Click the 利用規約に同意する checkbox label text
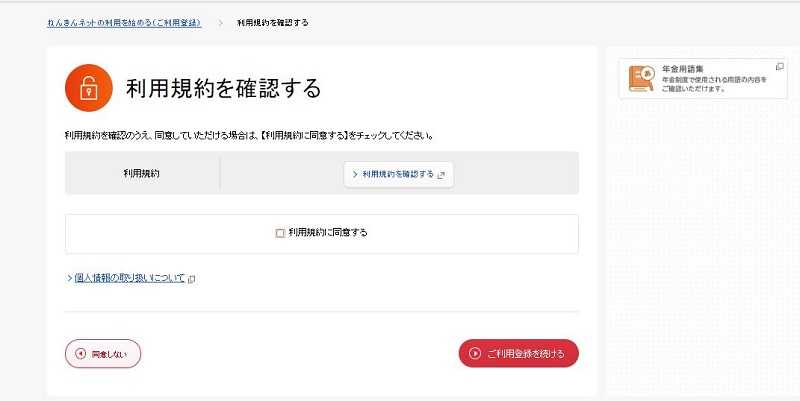Screen dimensions: 800x401 pos(328,233)
